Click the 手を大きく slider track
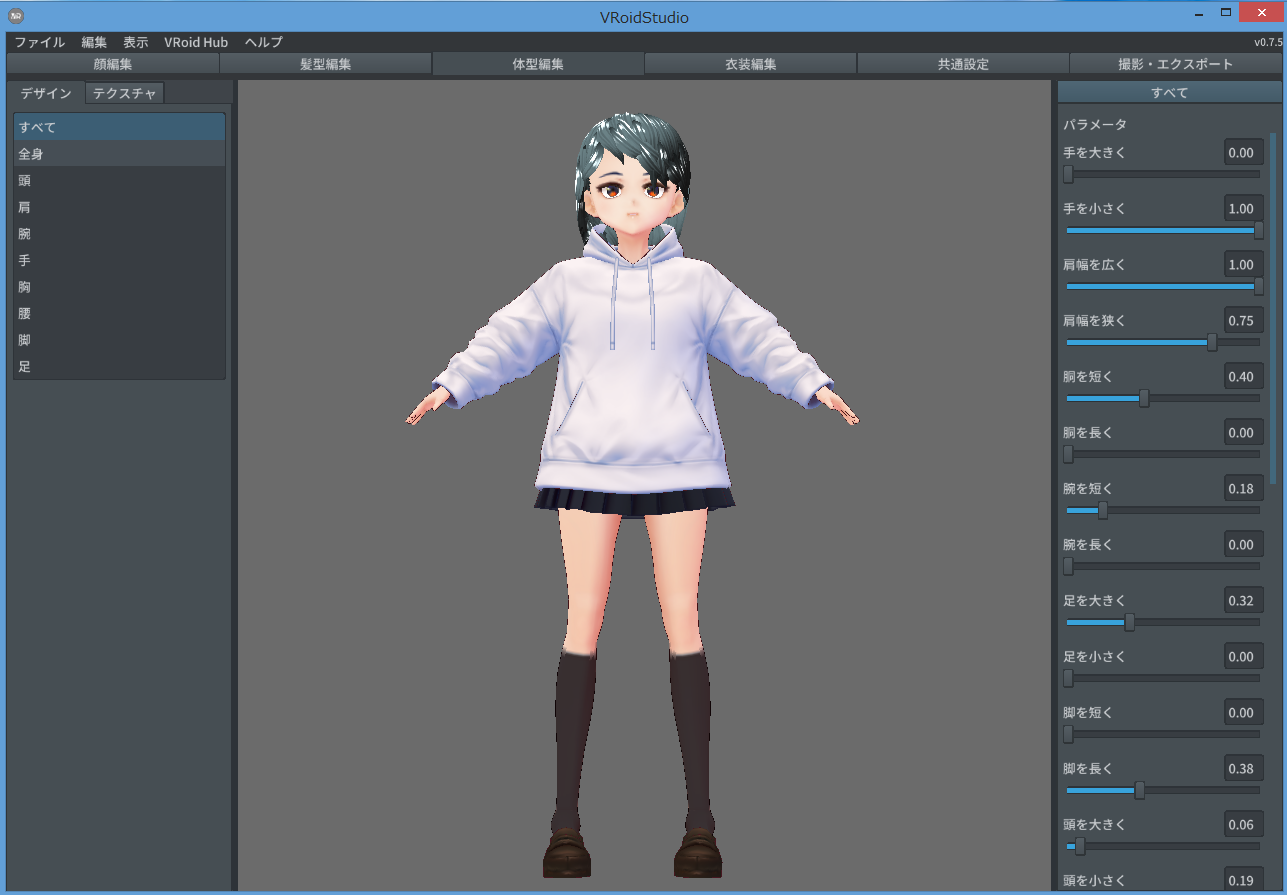The height and width of the screenshot is (895, 1287). click(1163, 174)
